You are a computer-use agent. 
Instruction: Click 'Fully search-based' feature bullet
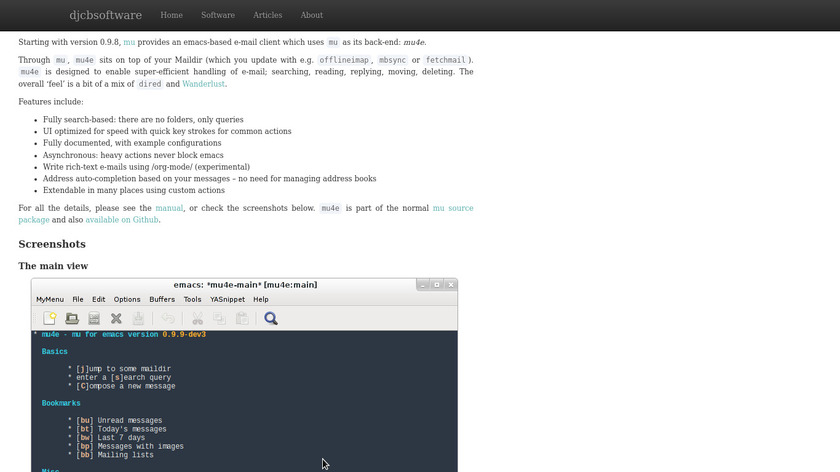click(143, 119)
